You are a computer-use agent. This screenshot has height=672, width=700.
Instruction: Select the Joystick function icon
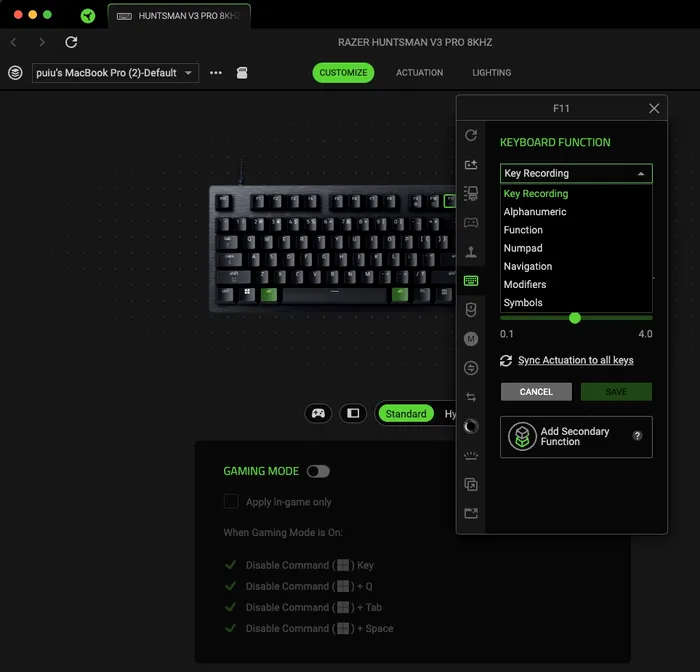coord(471,251)
